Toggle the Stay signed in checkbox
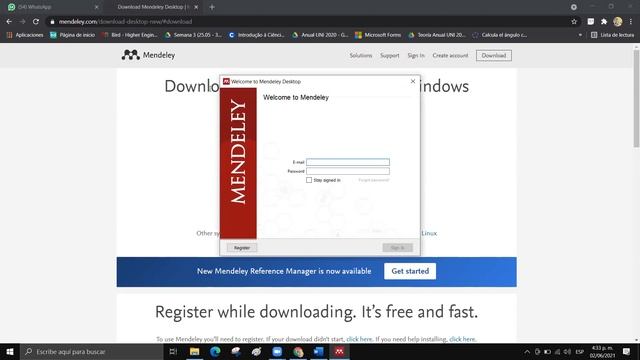The height and width of the screenshot is (360, 640). (x=309, y=180)
